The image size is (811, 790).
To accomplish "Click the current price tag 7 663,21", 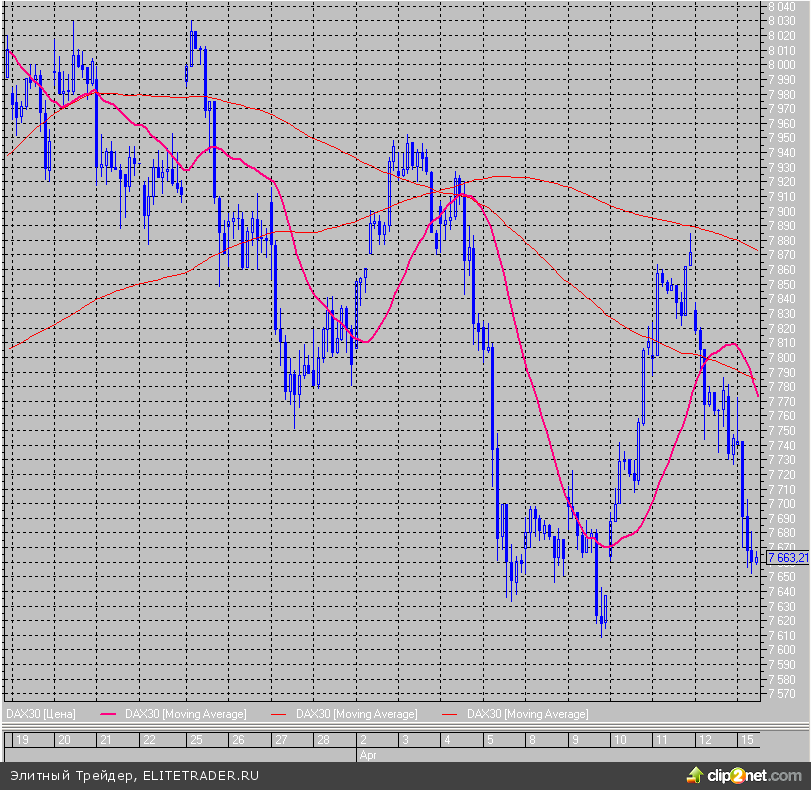I will click(x=786, y=557).
